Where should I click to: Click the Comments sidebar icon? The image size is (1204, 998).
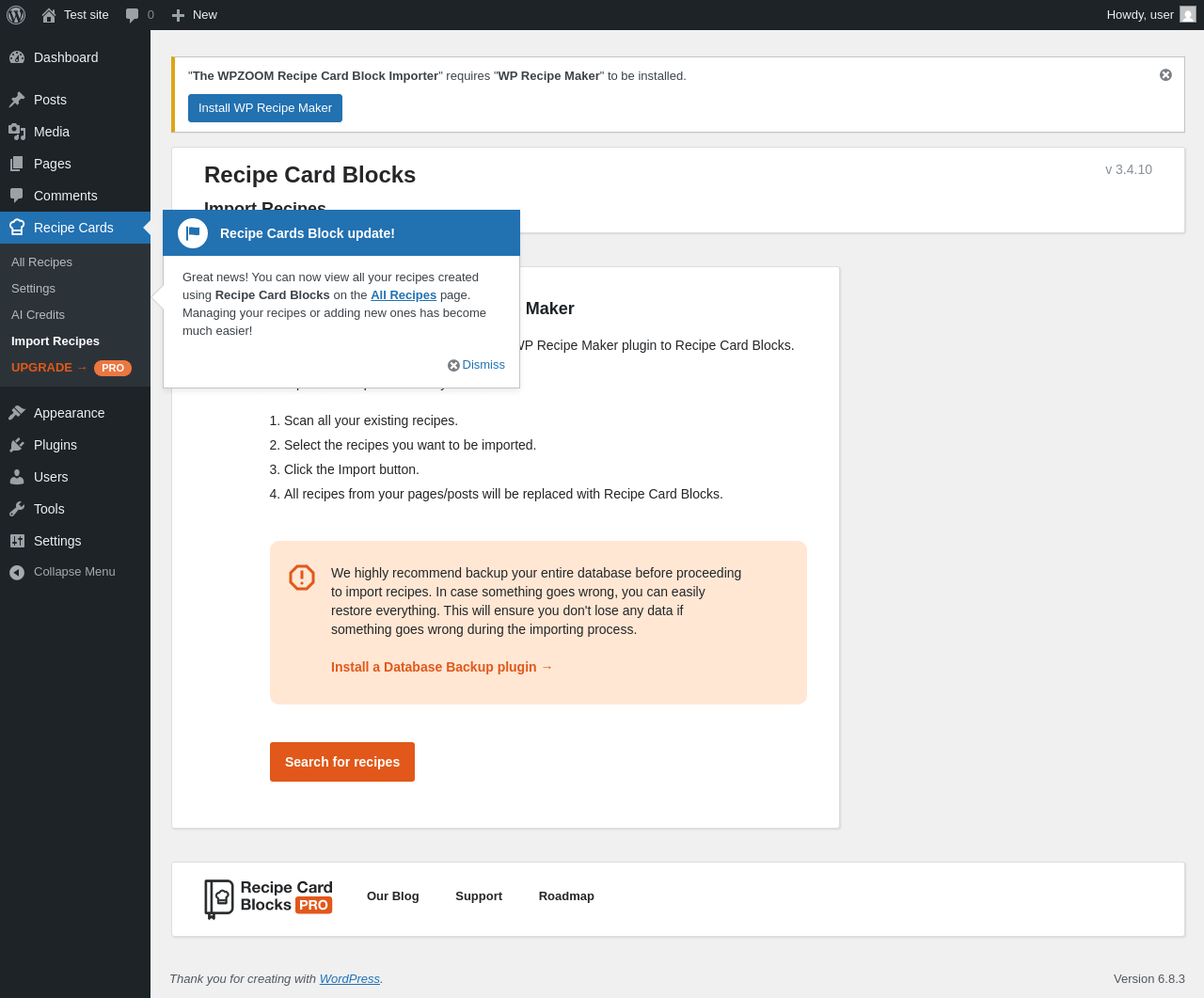pyautogui.click(x=17, y=196)
